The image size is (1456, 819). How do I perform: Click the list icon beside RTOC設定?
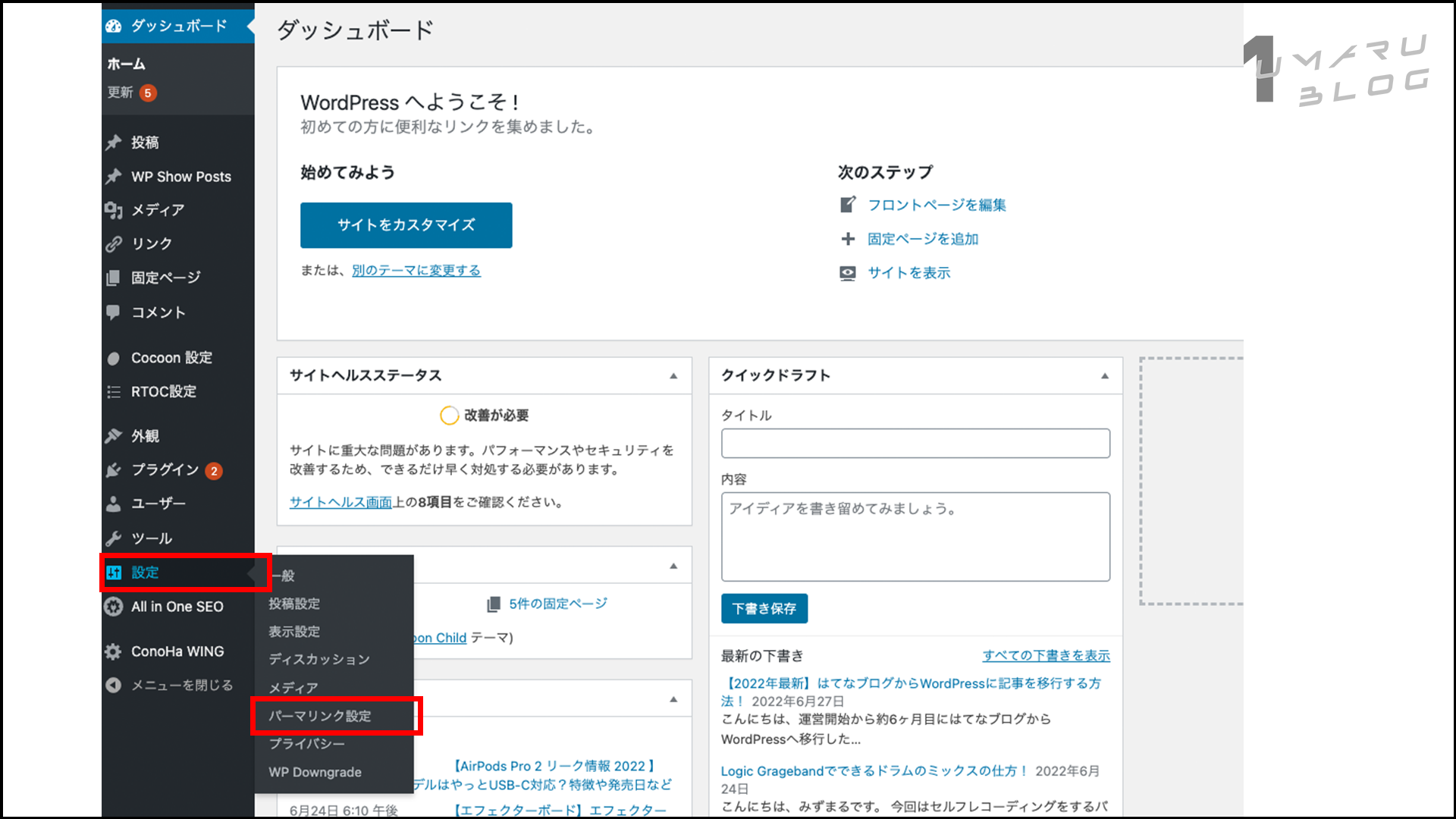(114, 392)
